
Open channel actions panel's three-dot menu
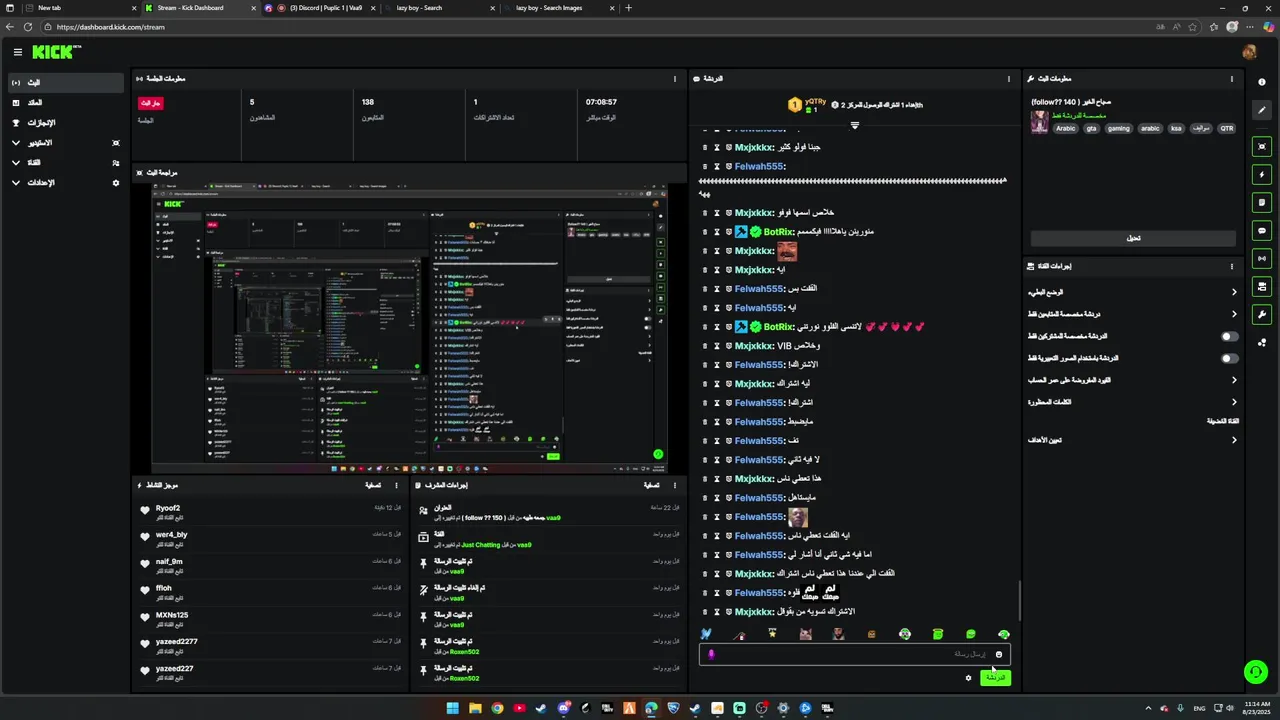coord(1232,266)
